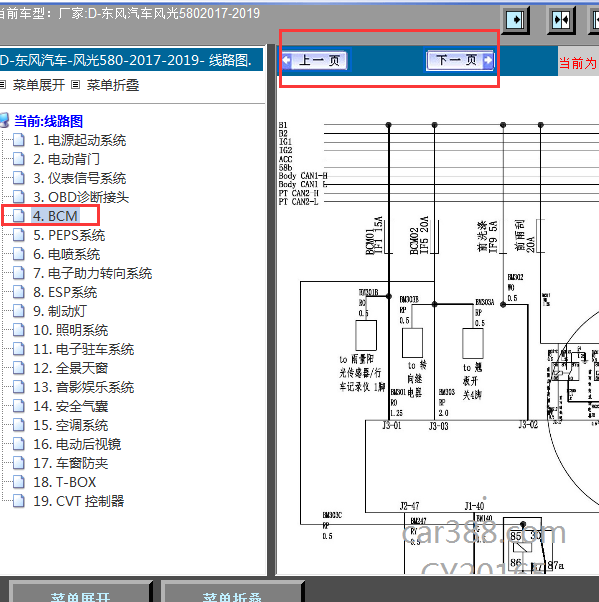Expand menu via 菜单展开 link icon
599x602 pixels.
tap(2, 84)
